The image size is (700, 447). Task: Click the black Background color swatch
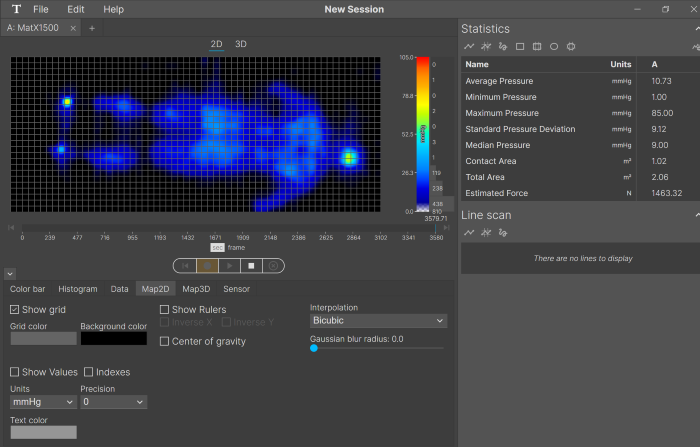[x=113, y=339]
